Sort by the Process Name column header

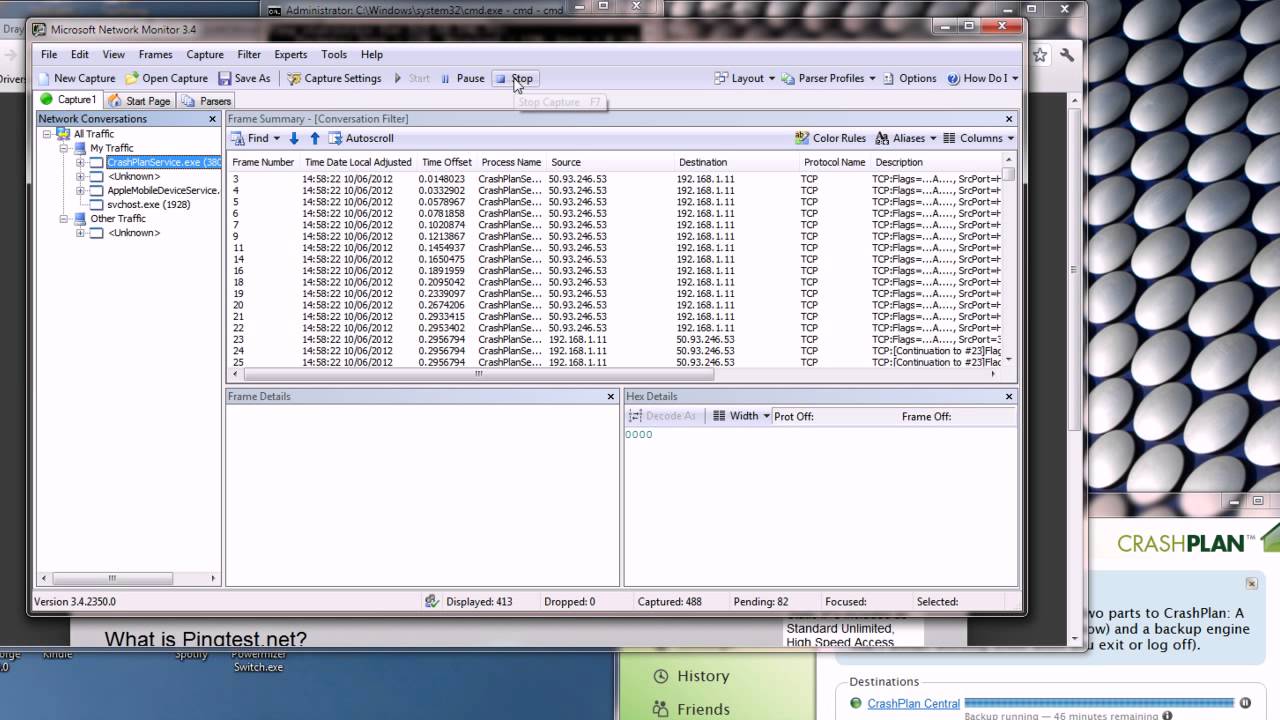coord(511,162)
